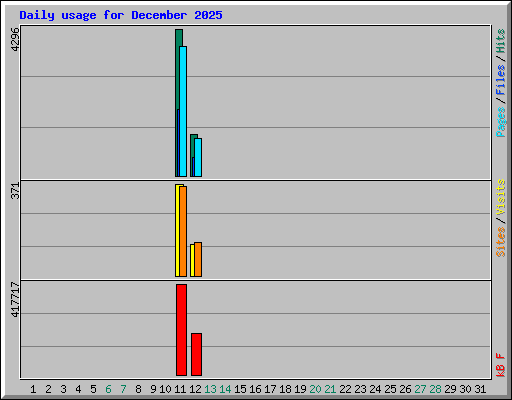Click the cyan Pages legend label

[x=500, y=122]
